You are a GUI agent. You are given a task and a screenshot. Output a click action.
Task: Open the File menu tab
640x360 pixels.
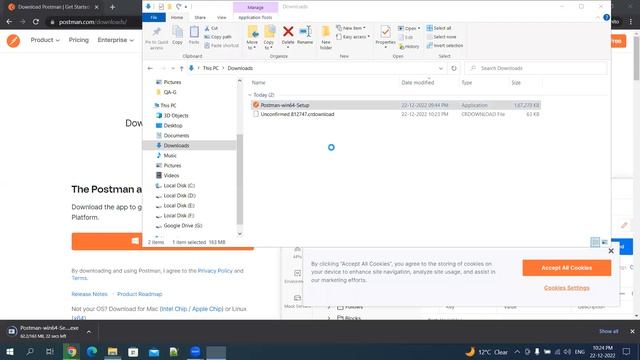[x=154, y=18]
